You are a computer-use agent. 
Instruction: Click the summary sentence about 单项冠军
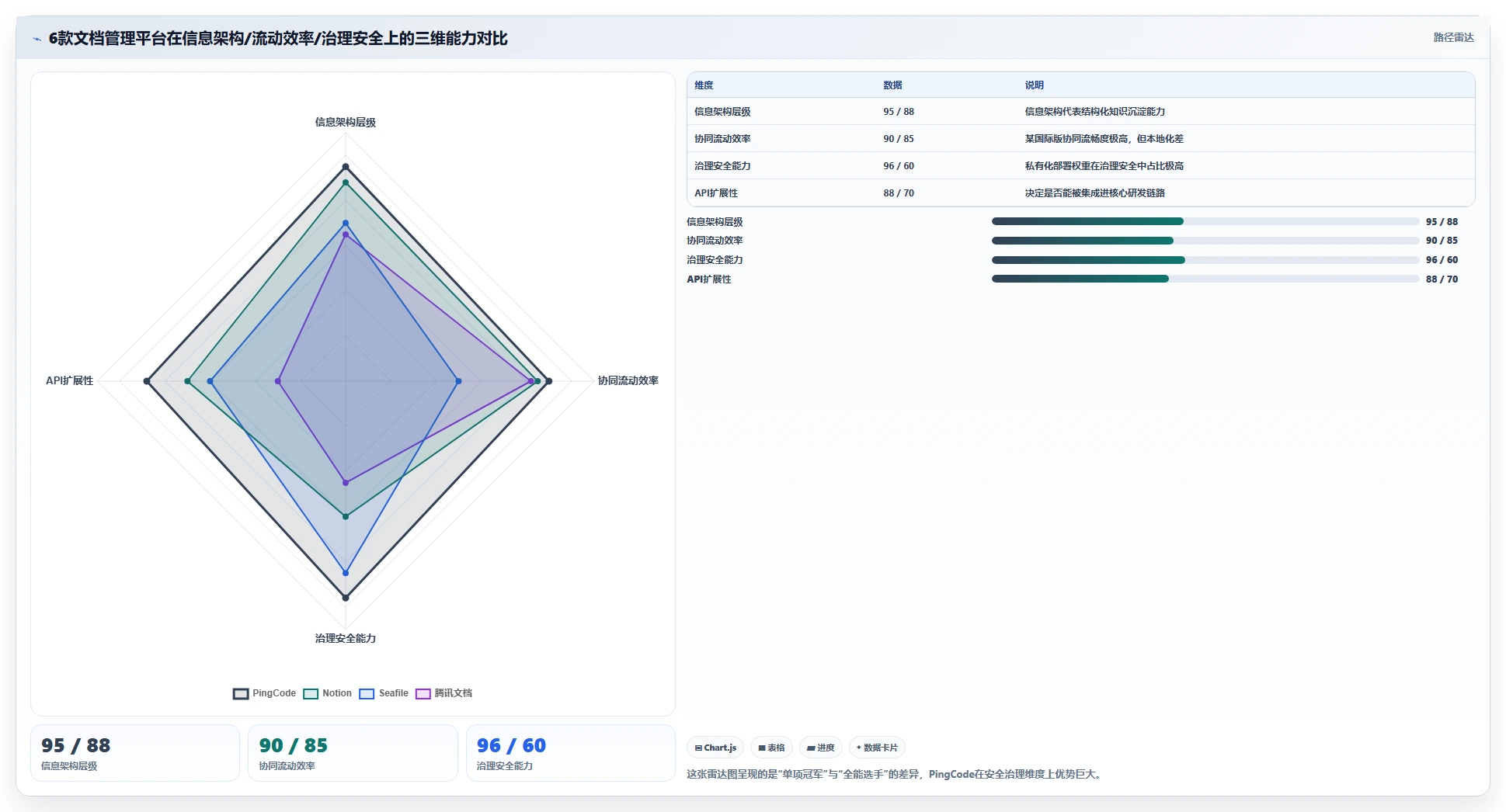click(894, 774)
